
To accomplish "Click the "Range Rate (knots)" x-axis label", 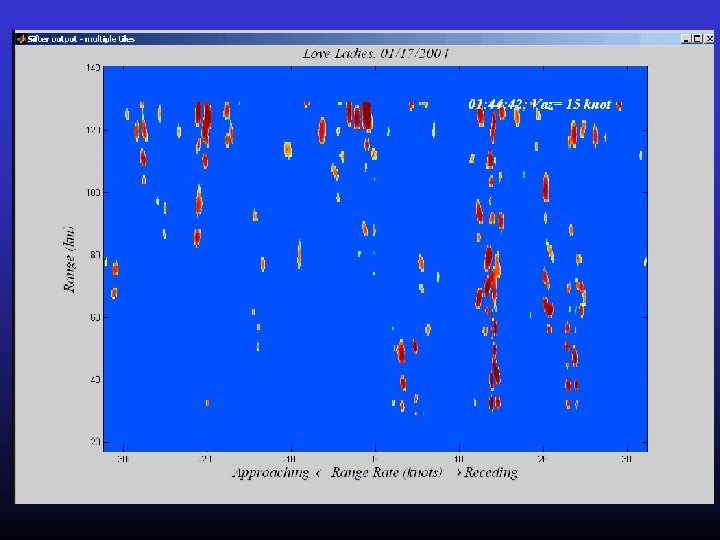I will point(387,472).
